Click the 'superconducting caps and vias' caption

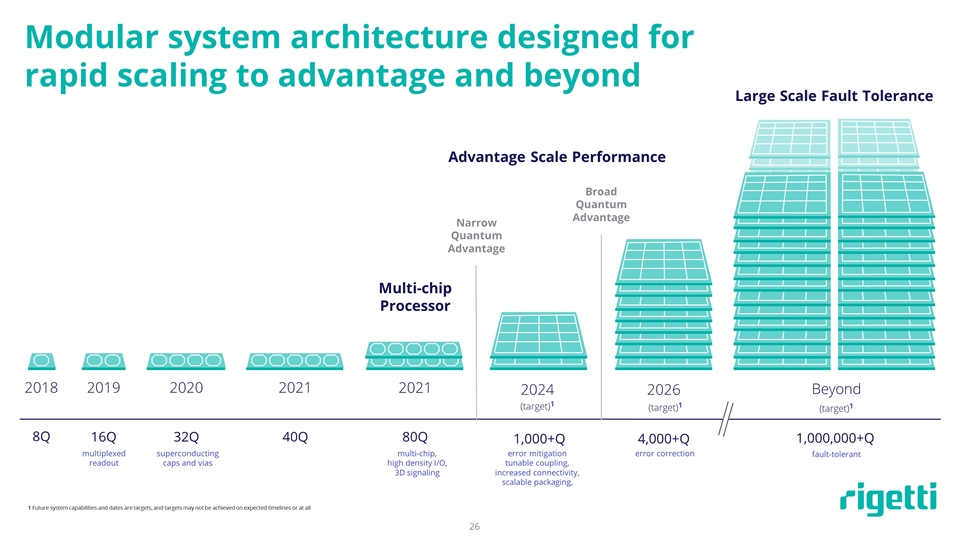(x=187, y=459)
